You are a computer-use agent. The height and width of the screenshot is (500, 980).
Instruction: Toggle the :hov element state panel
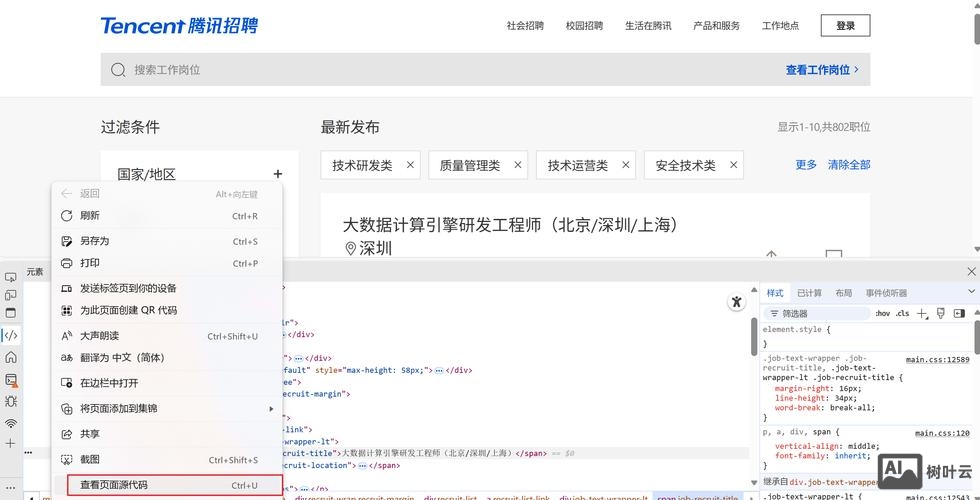882,313
